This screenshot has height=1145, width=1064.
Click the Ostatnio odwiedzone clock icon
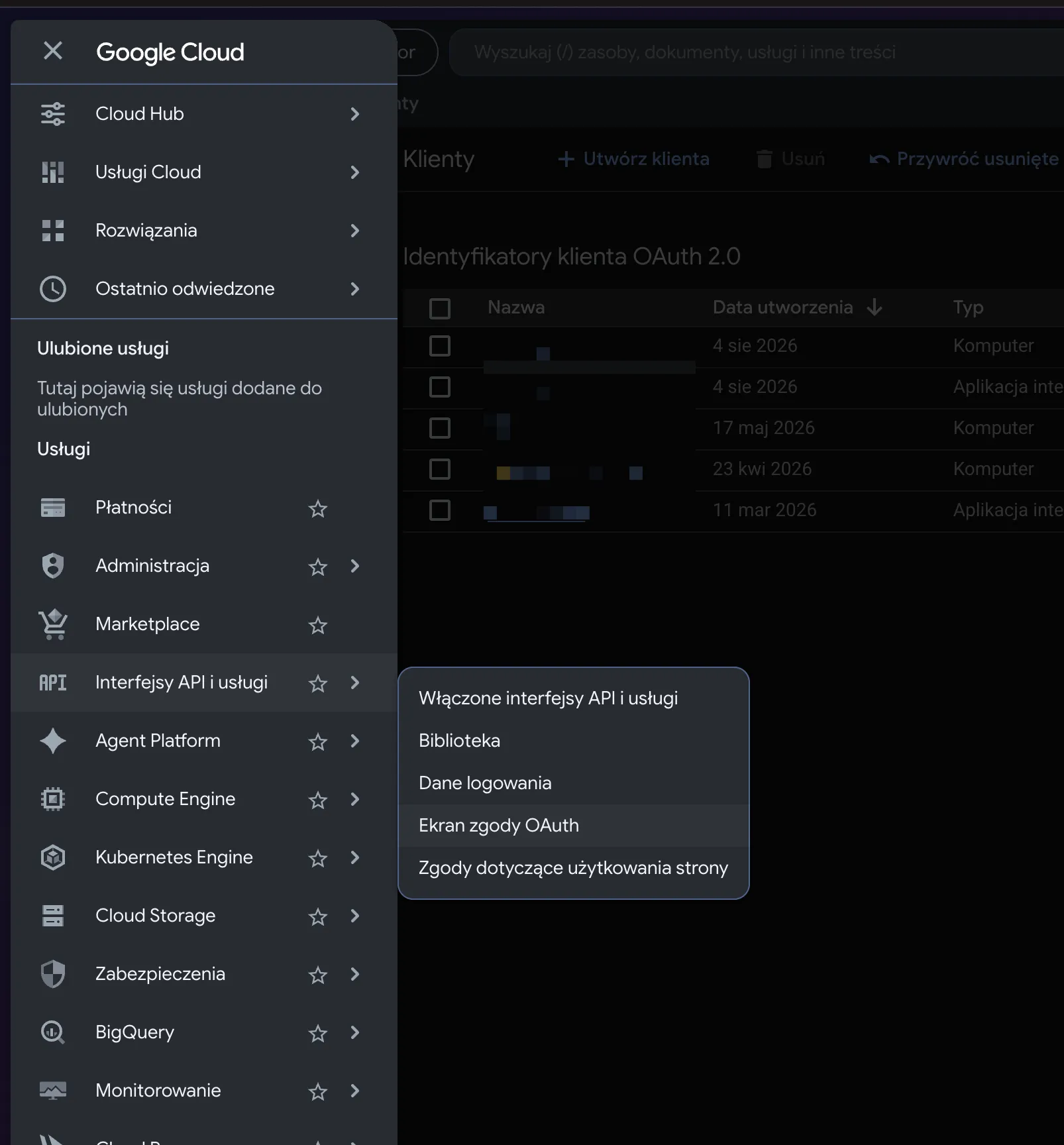[x=53, y=289]
